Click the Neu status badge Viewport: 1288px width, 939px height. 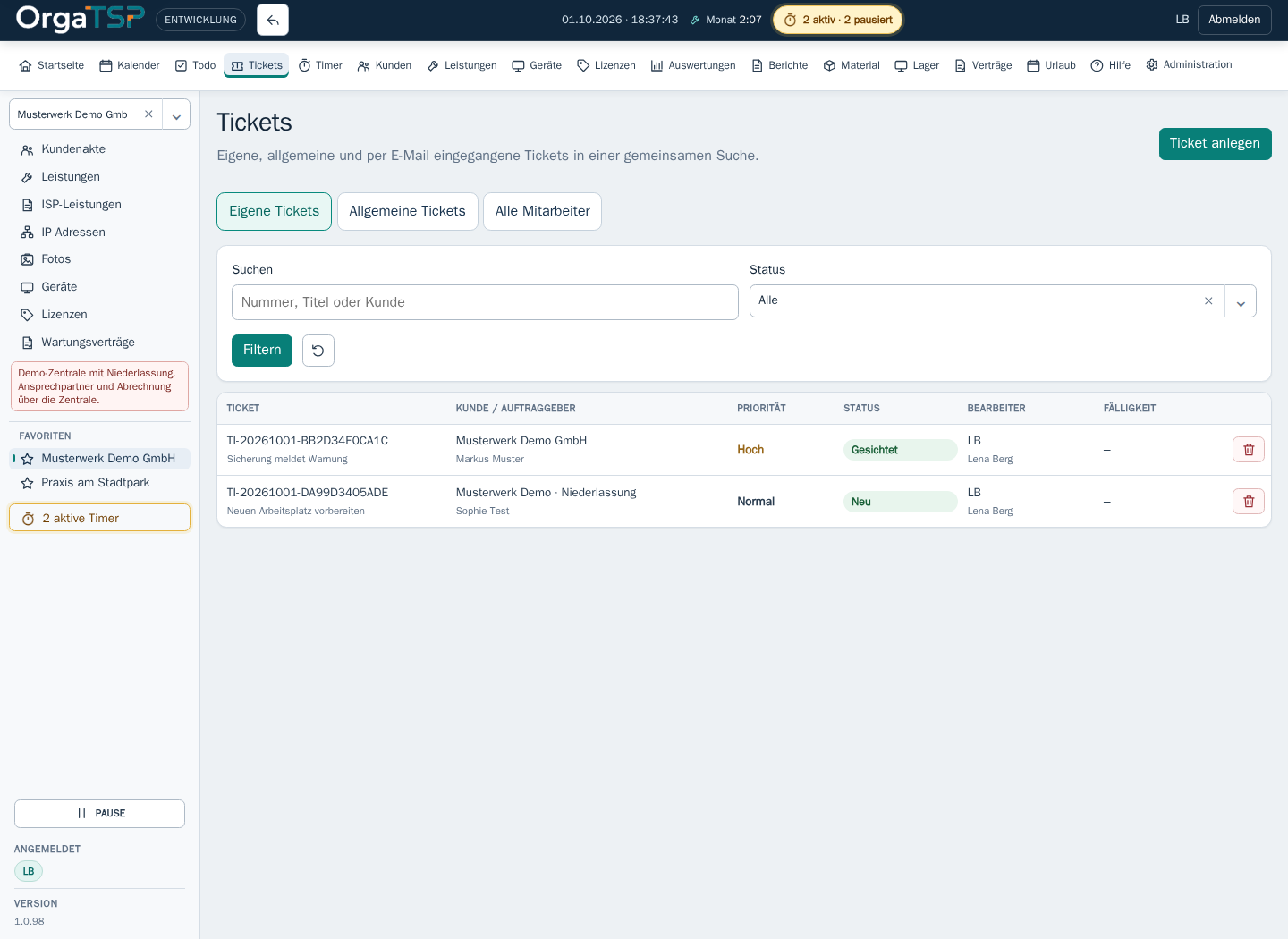tap(900, 502)
